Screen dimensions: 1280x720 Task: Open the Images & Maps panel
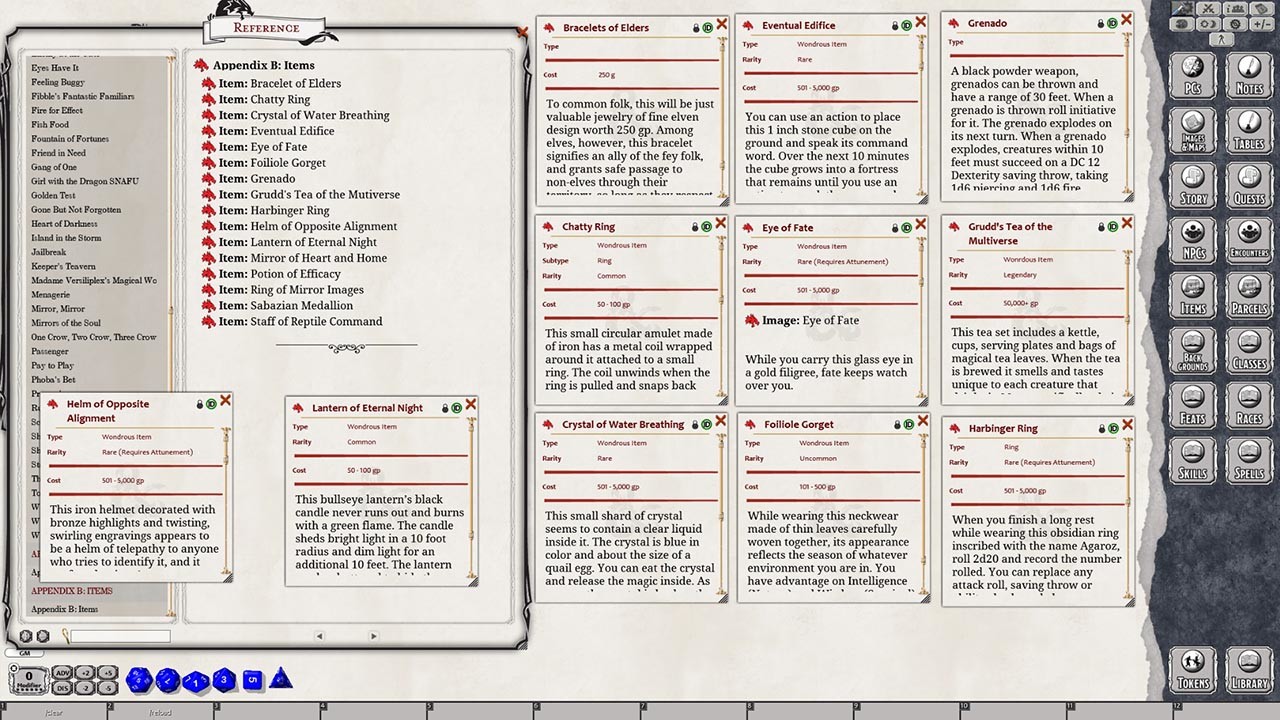1192,131
